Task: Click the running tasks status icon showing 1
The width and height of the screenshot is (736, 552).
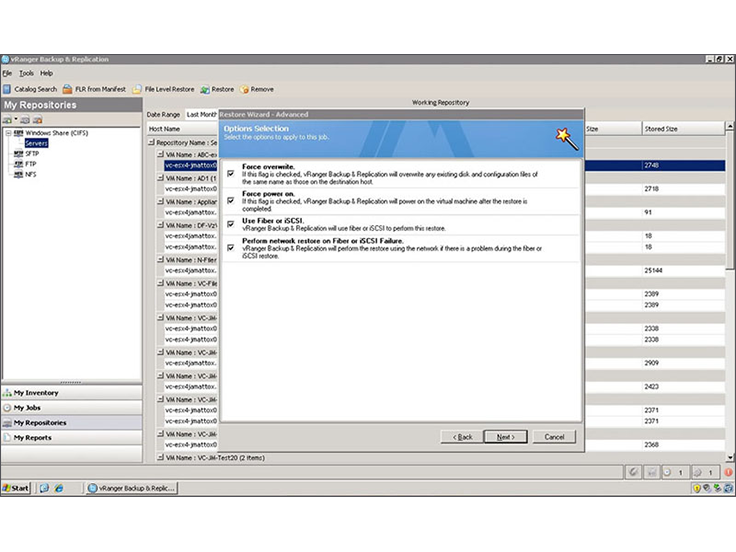Action: coord(667,472)
